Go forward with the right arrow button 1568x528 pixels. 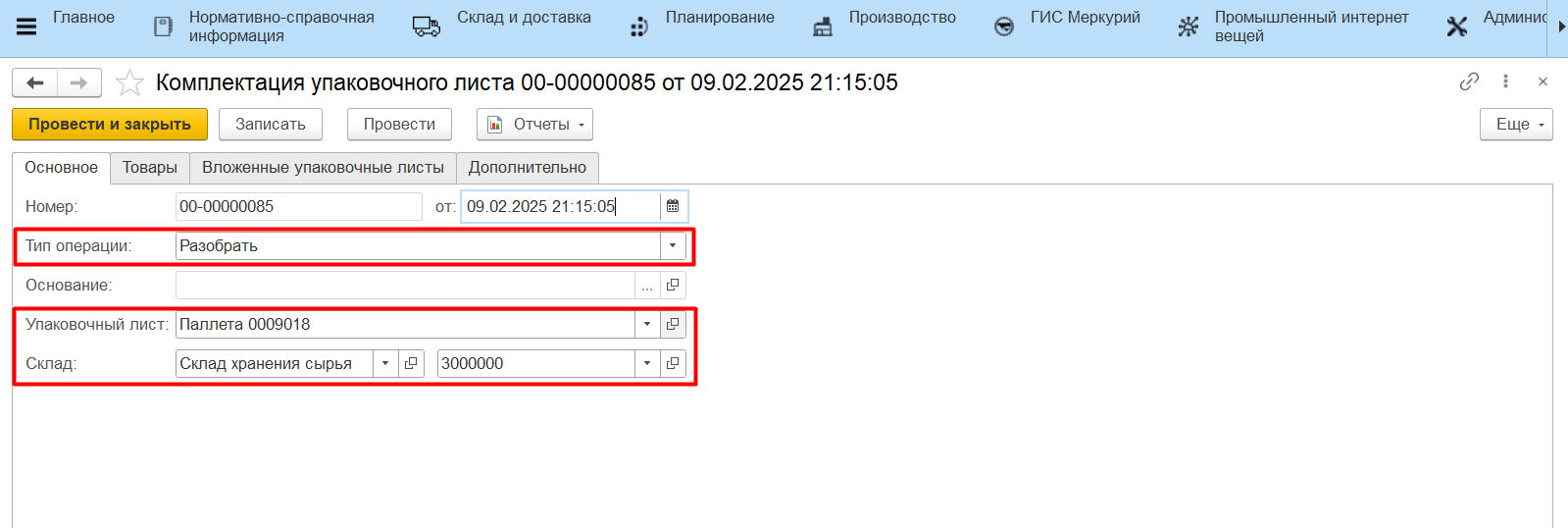pyautogui.click(x=79, y=82)
